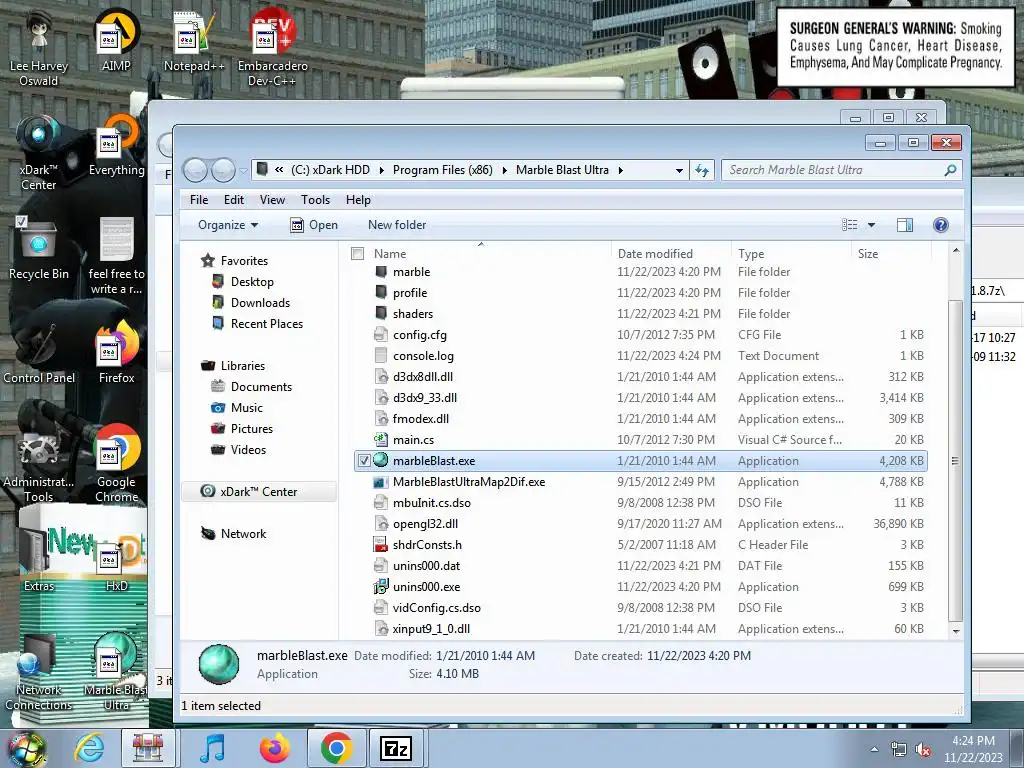Click the Windows Start orb
Screen dimensions: 1024x768
coord(26,748)
